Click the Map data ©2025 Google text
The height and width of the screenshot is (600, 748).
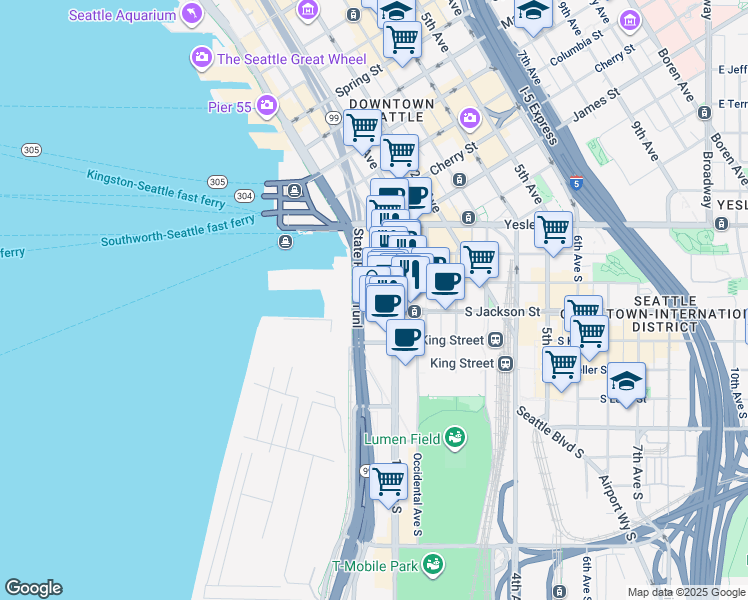click(x=686, y=592)
